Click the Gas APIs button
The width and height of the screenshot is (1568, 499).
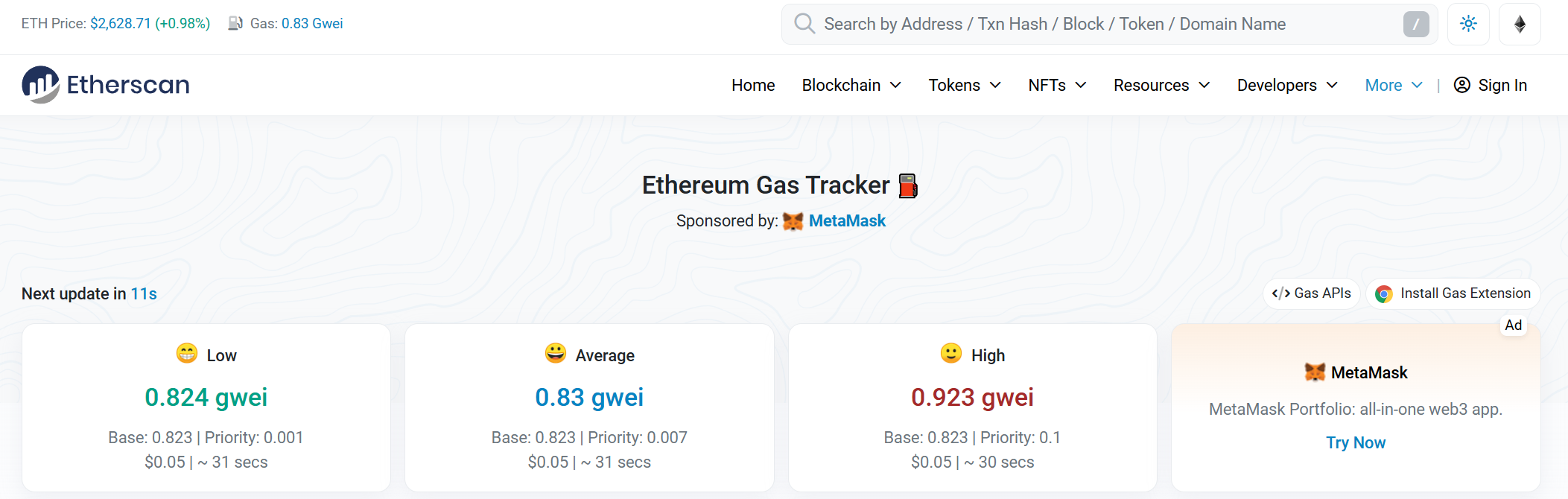1312,293
